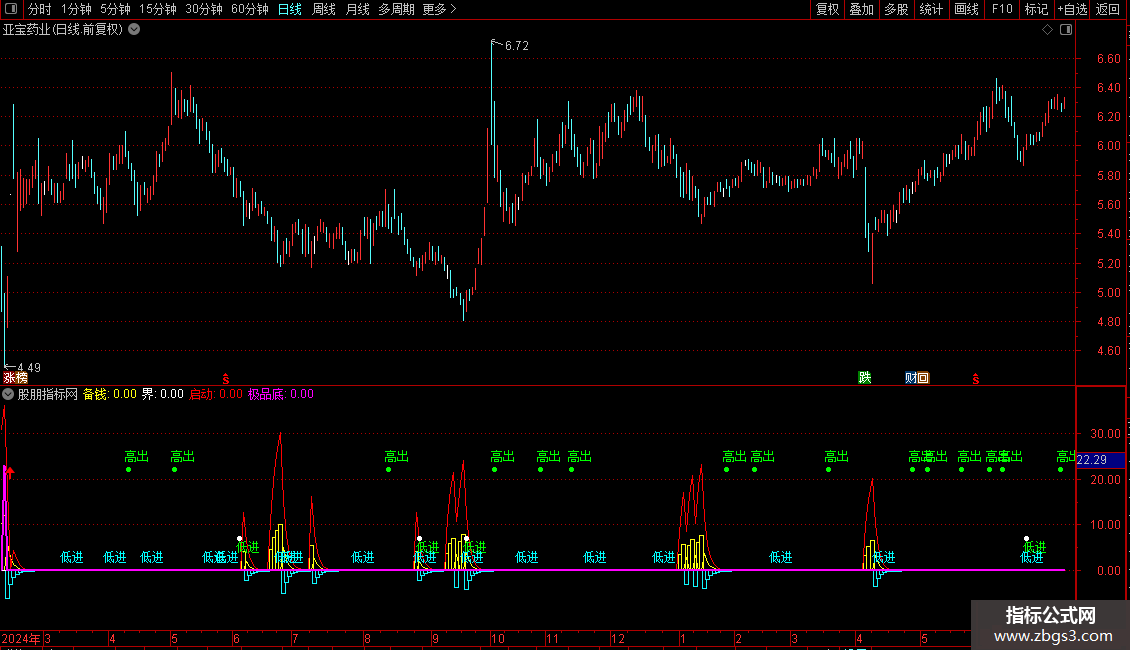Select the 1分钟 period tab
Image resolution: width=1130 pixels, height=650 pixels.
tap(76, 9)
